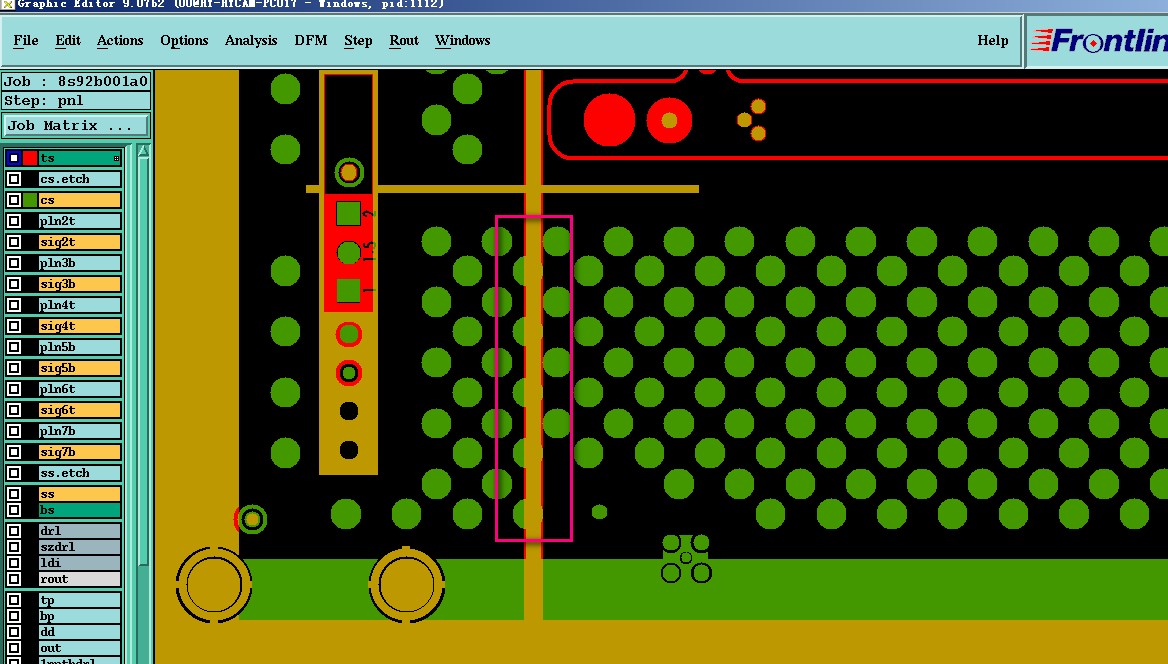Enable display of the drl layer

tap(13, 531)
